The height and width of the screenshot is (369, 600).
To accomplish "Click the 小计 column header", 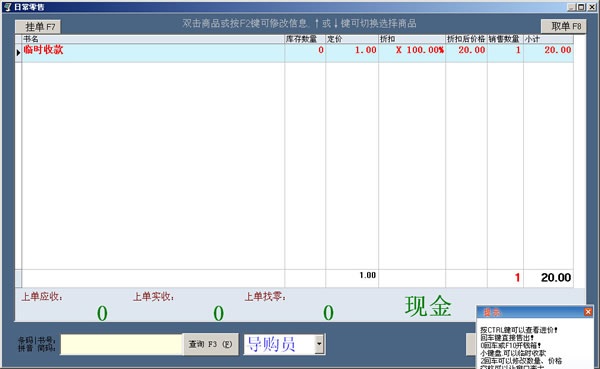I will (548, 39).
